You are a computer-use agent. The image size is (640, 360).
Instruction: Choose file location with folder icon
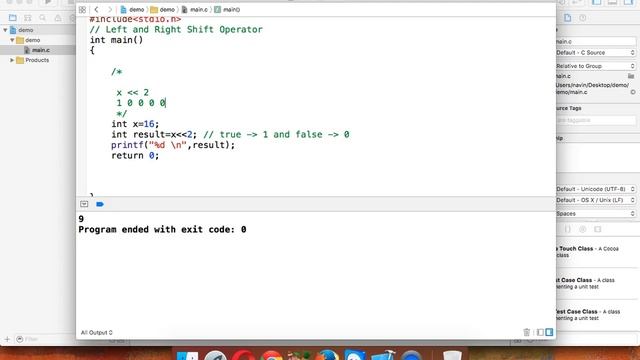(631, 76)
